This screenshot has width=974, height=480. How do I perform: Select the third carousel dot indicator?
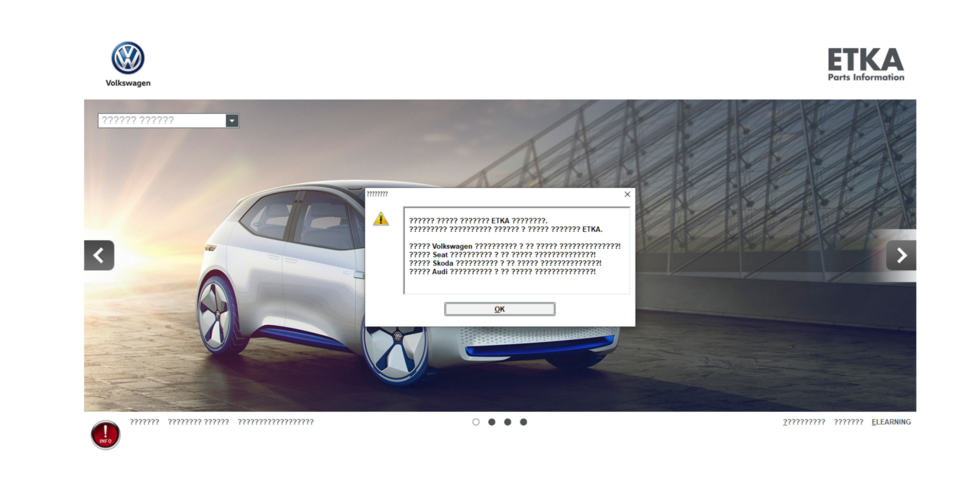pyautogui.click(x=507, y=422)
